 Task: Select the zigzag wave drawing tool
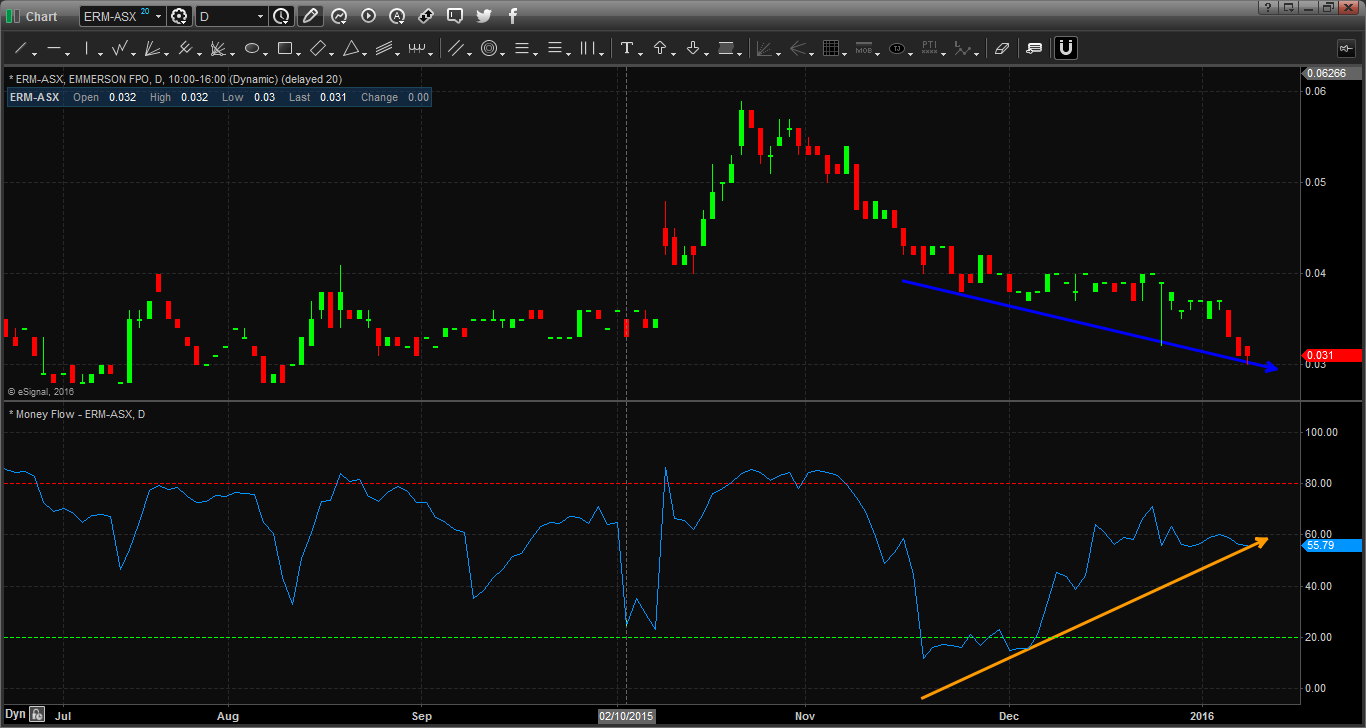tap(120, 47)
